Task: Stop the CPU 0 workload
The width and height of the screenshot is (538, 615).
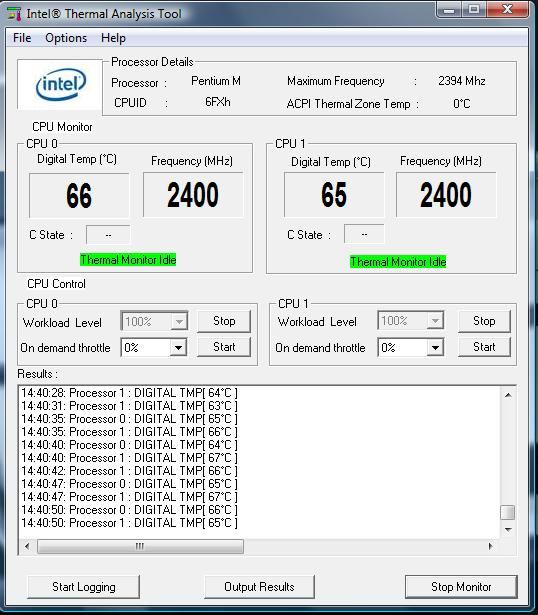Action: point(224,321)
